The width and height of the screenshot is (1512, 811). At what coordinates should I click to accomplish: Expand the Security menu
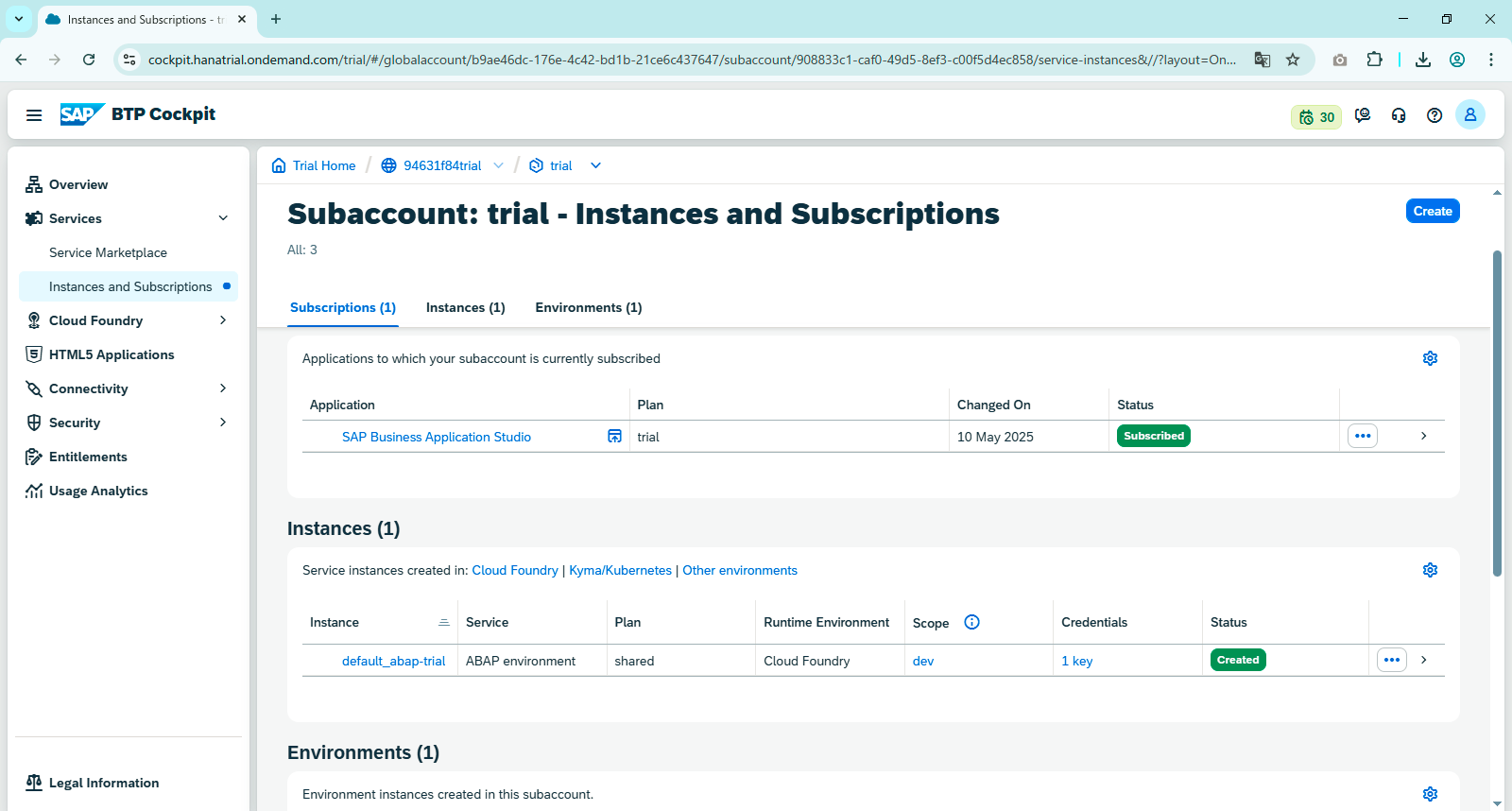pyautogui.click(x=223, y=423)
